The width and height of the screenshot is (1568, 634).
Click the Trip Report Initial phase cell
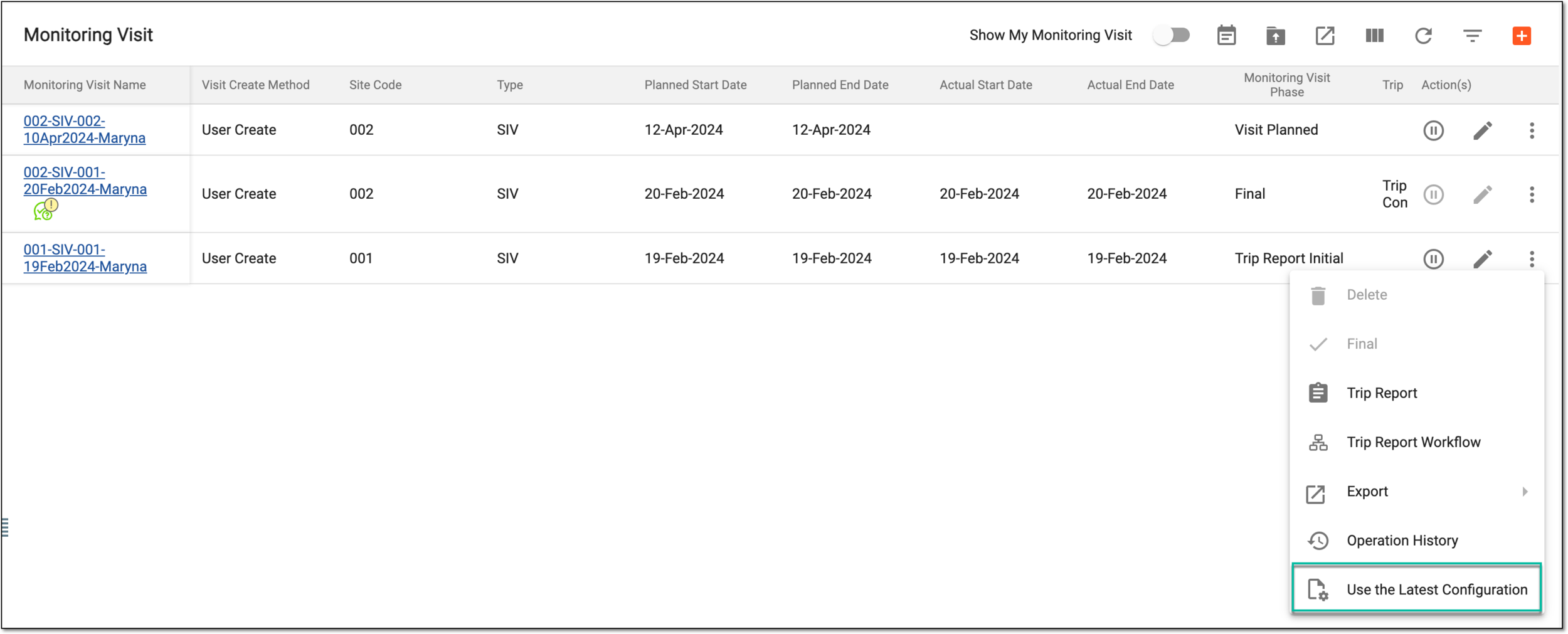tap(1288, 258)
